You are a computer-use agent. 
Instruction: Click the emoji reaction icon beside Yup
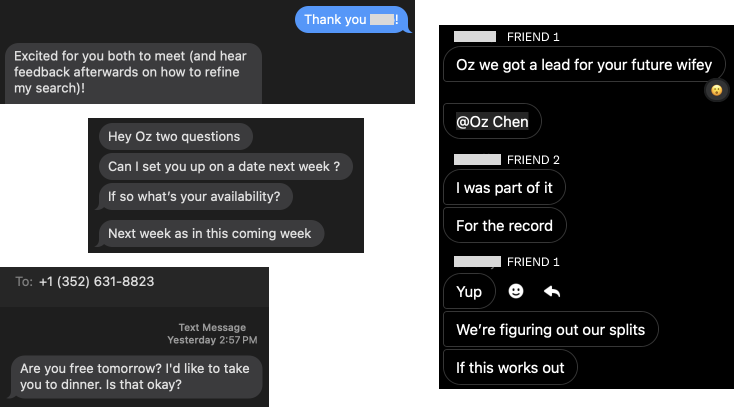pyautogui.click(x=516, y=292)
